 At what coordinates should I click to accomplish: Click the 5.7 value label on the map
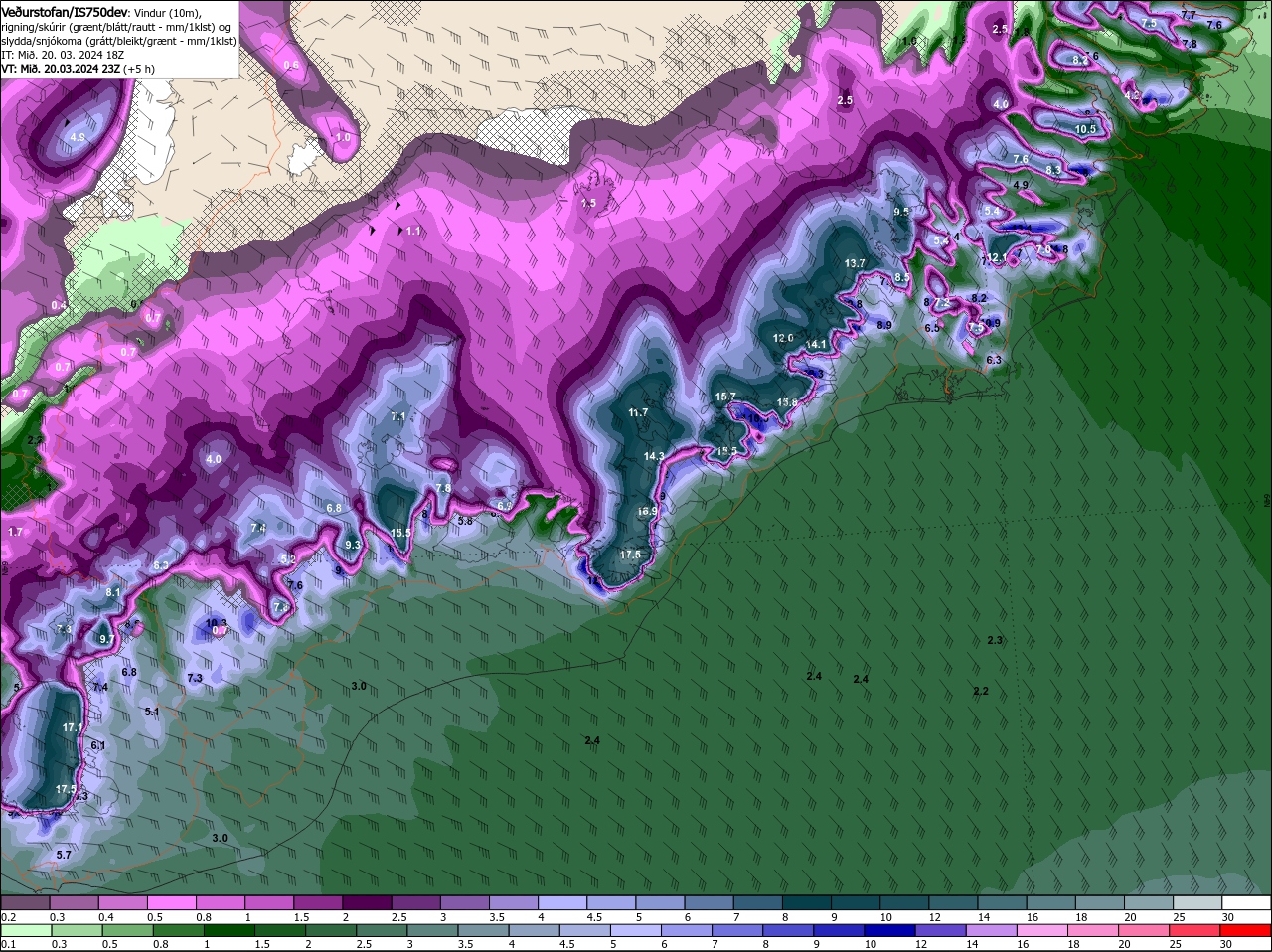(x=64, y=856)
